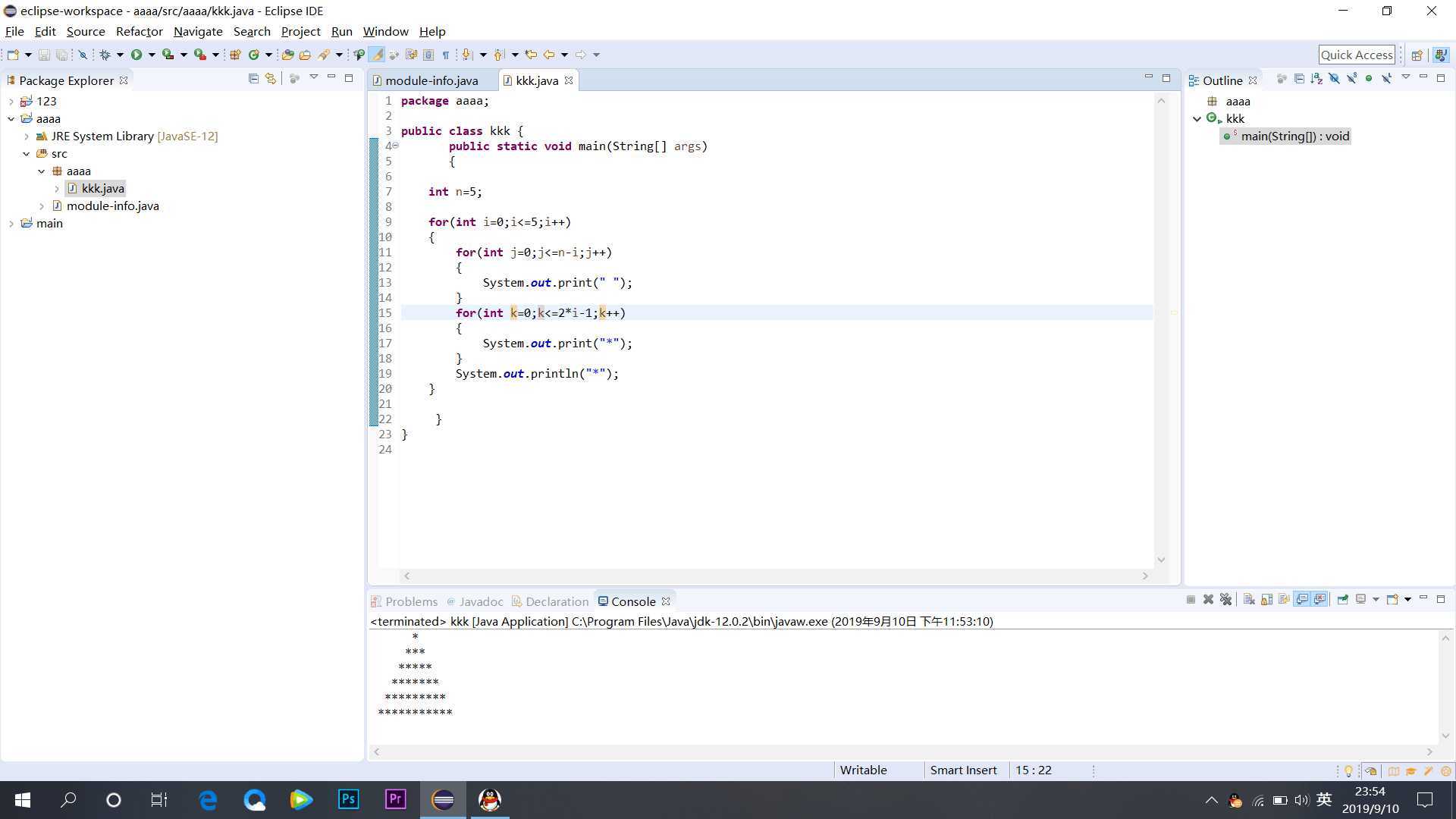Collapse the aaaa project node
Screen dimensions: 1456x819
11,118
